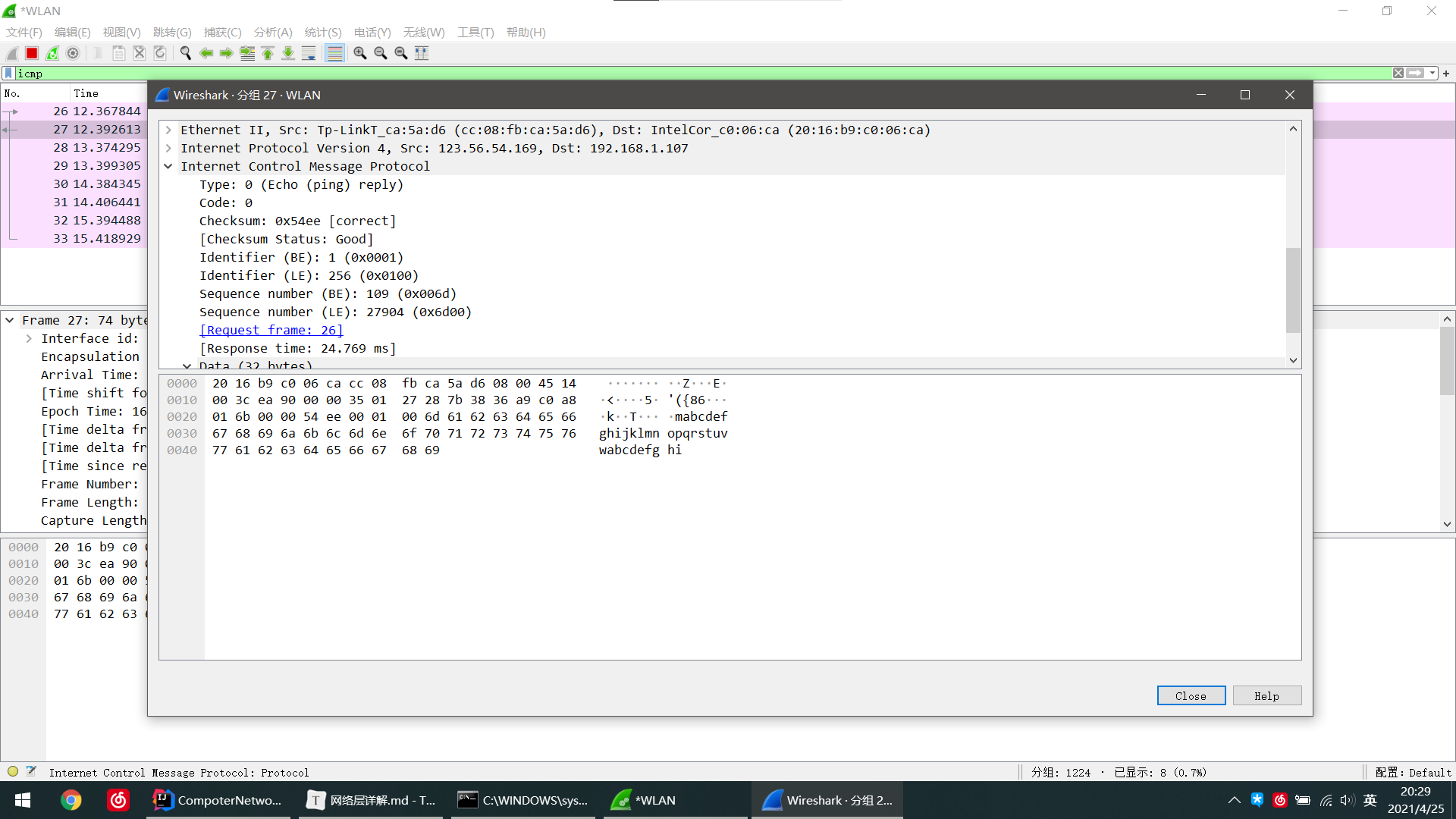
Task: Zoom out the main window text
Action: [x=381, y=53]
